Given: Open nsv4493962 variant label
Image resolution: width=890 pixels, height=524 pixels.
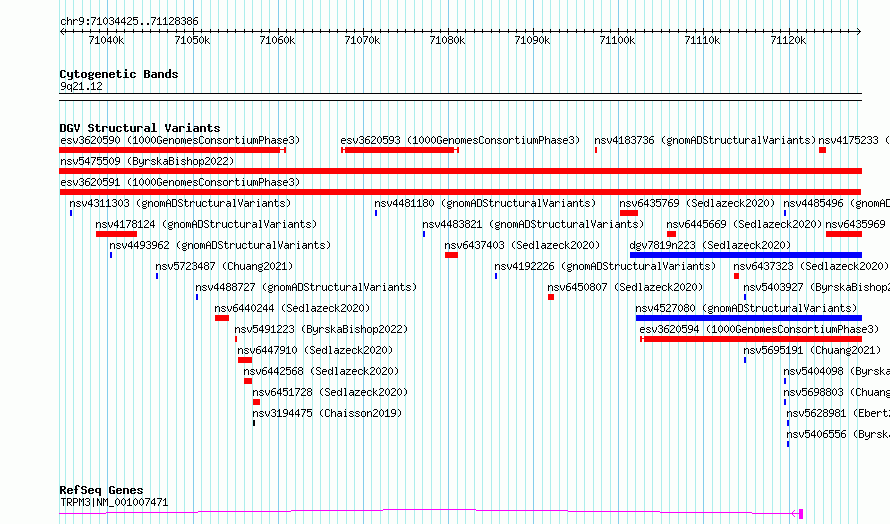Looking at the screenshot, I should 220,245.
